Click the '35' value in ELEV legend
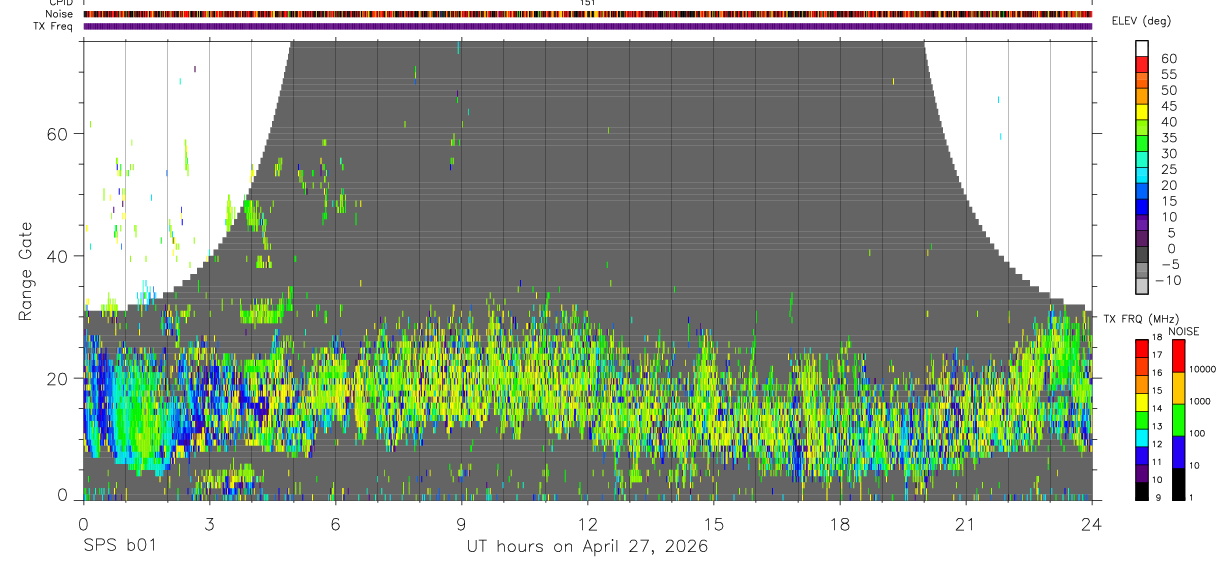Screen dimensions: 1228x567 1167,138
